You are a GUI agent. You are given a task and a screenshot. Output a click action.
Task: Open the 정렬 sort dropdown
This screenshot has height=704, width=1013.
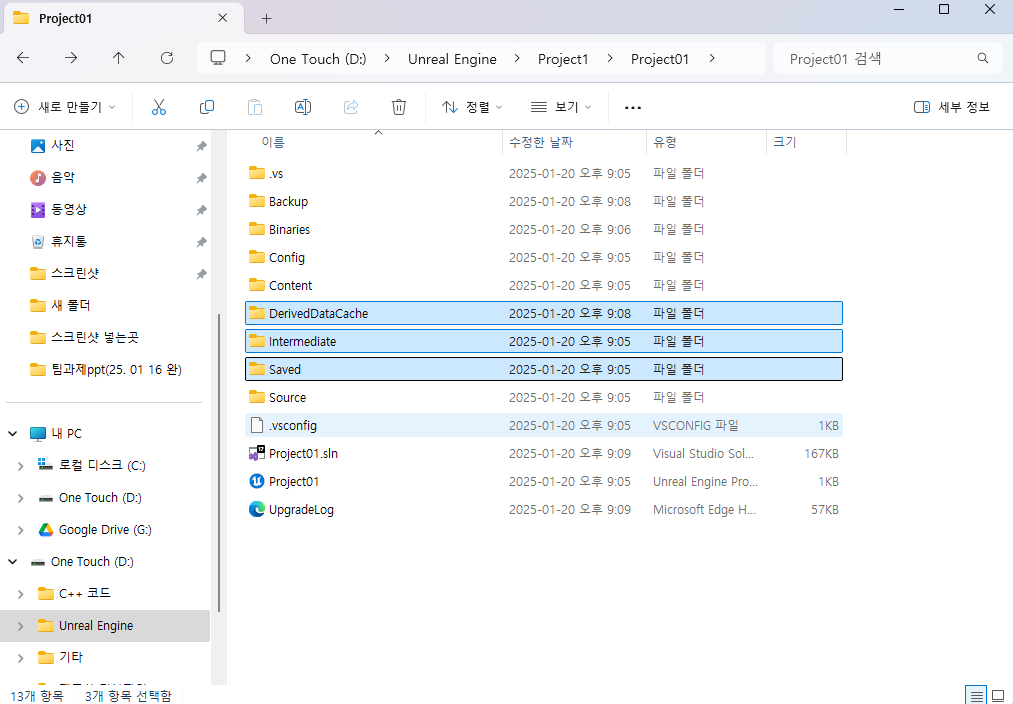pos(472,107)
